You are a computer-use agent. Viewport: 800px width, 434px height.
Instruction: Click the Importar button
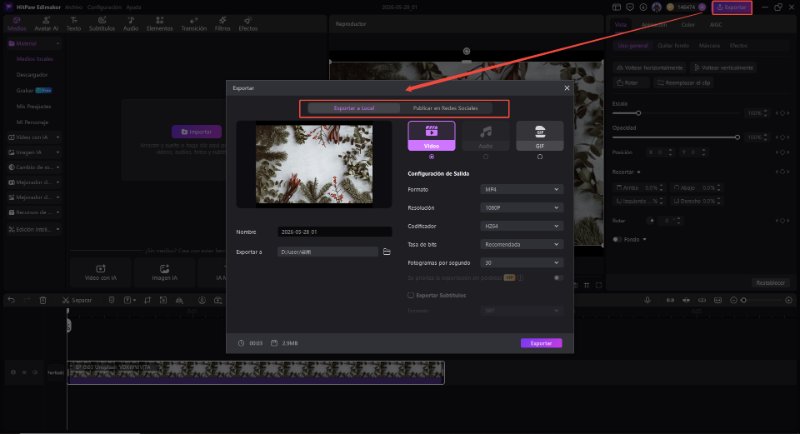(x=196, y=132)
